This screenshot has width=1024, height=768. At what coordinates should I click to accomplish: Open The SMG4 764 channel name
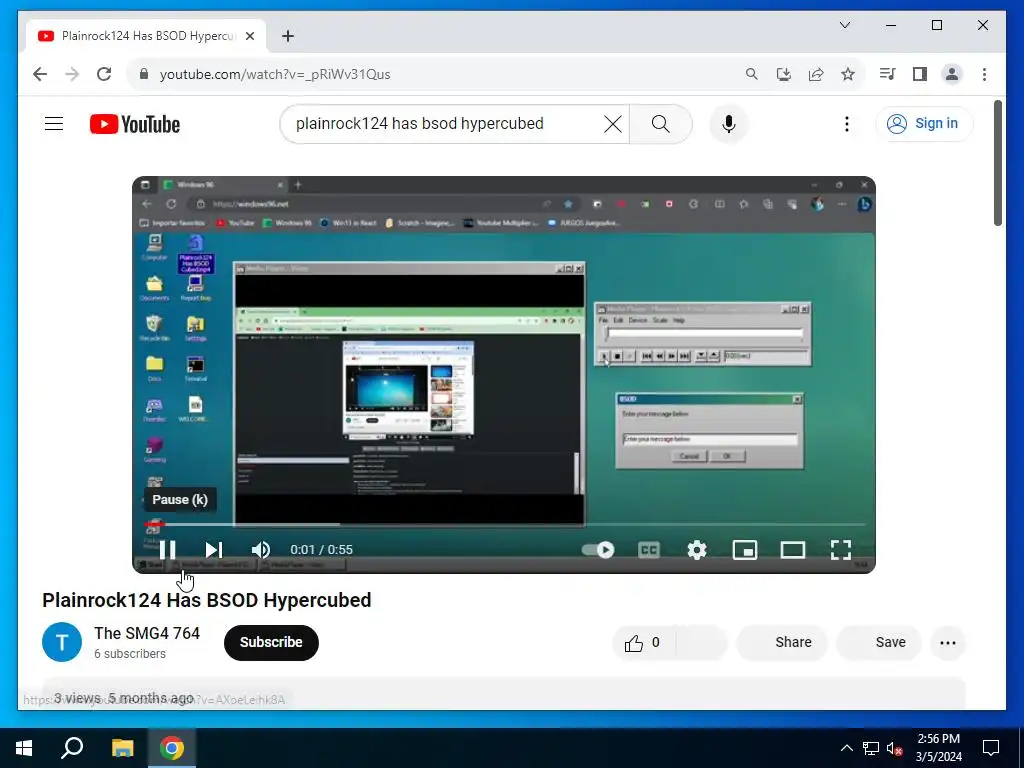click(147, 633)
